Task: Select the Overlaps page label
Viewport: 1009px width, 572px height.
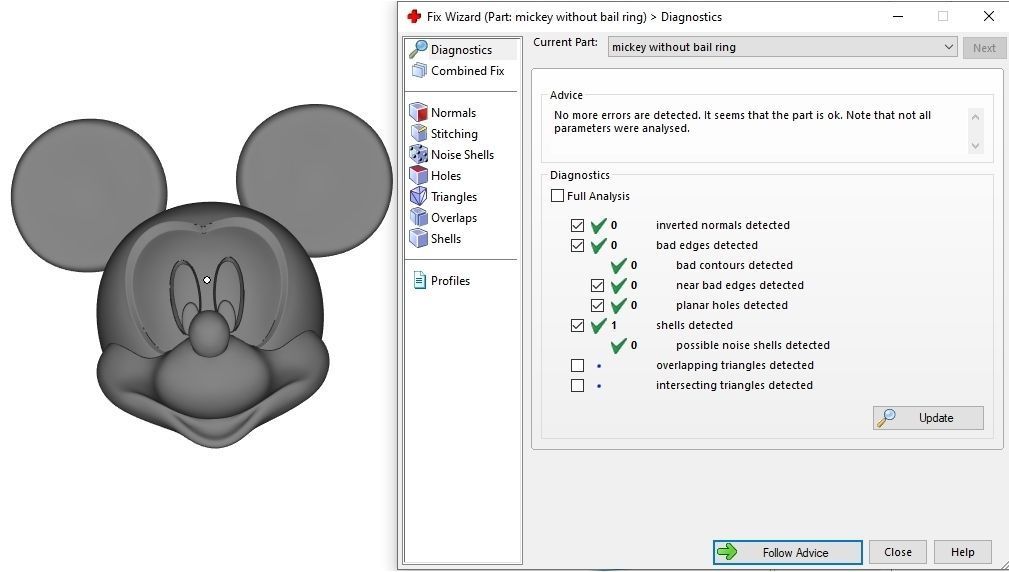Action: click(454, 217)
